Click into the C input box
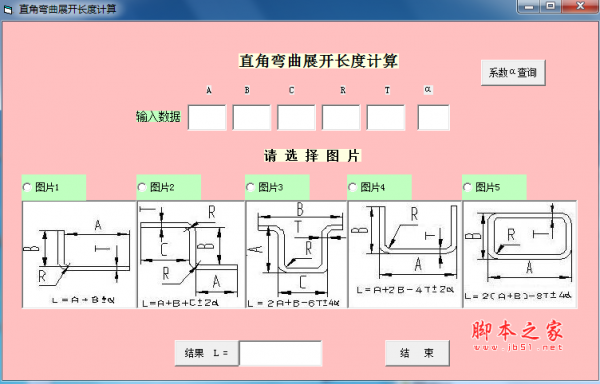The image size is (600, 384). (x=296, y=117)
